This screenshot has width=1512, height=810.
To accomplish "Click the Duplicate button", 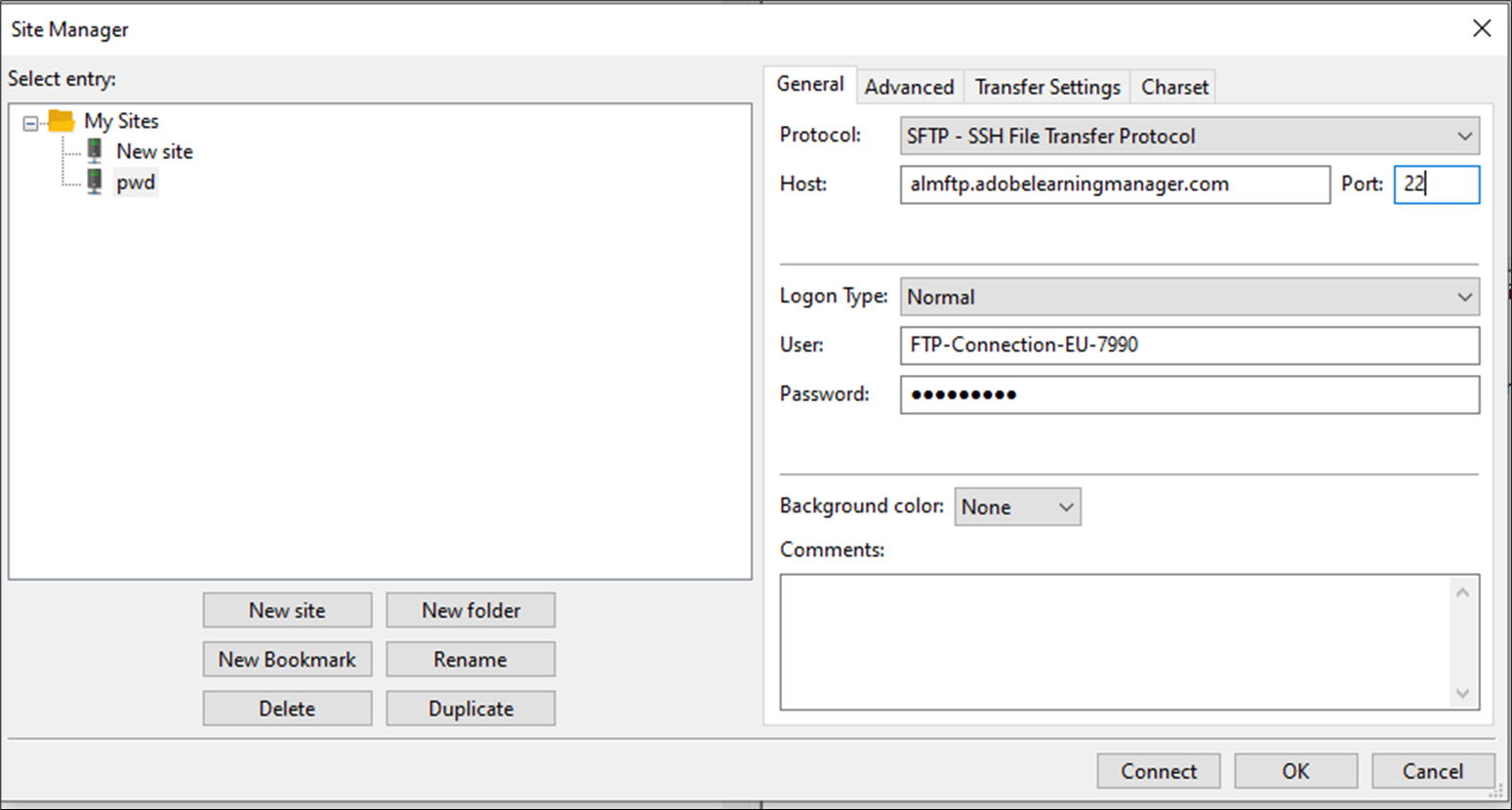I will pyautogui.click(x=470, y=709).
